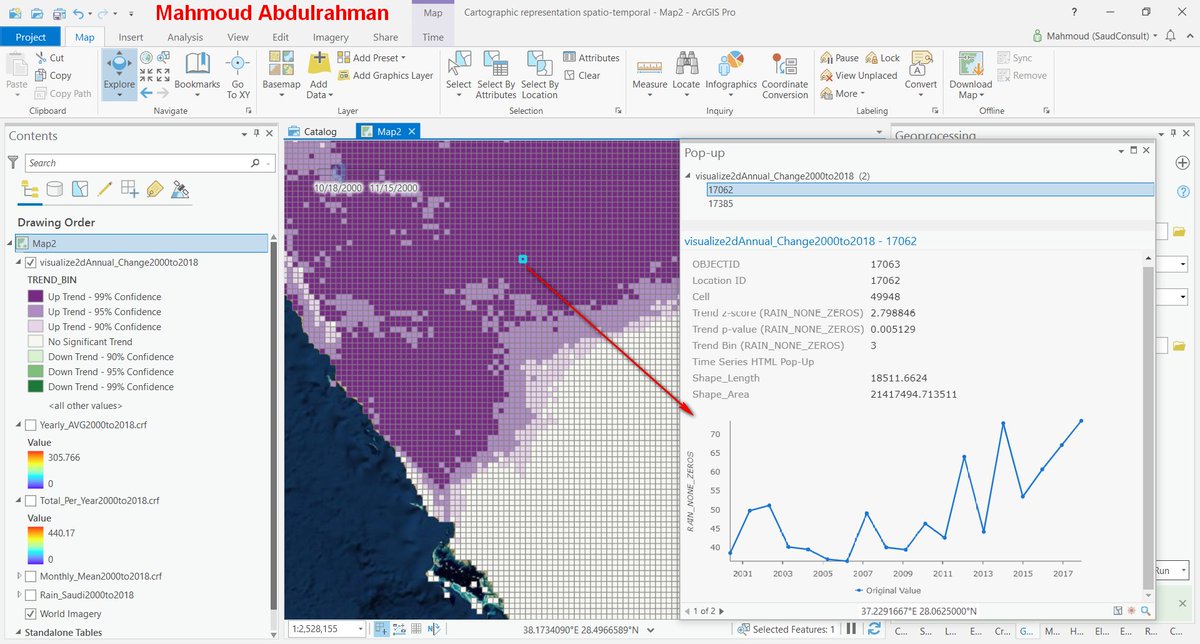This screenshot has width=1200, height=644.
Task: Enable the Yearly_AVG2000to2018.crf layer
Action: pos(30,425)
